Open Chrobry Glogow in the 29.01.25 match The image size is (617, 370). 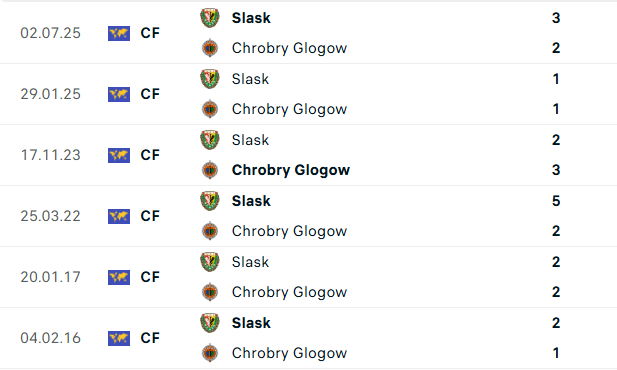pyautogui.click(x=289, y=109)
